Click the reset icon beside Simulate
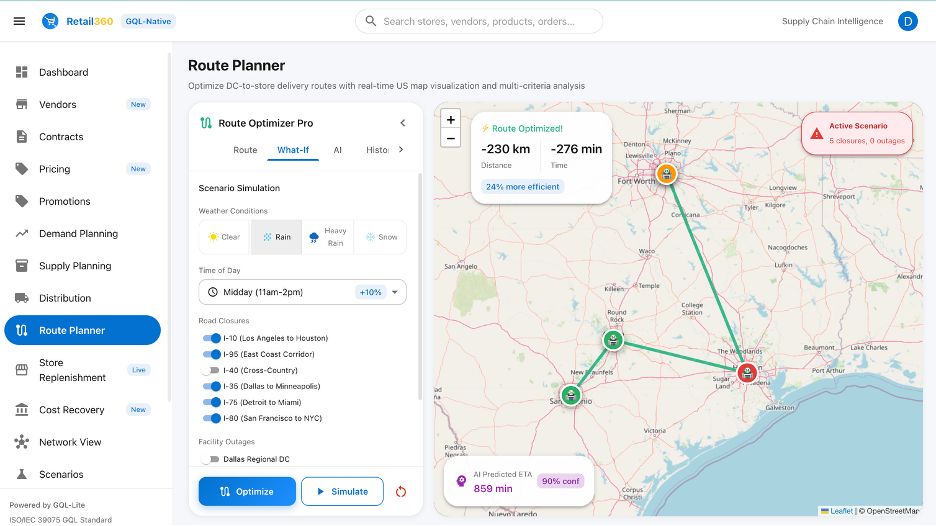 [x=402, y=491]
